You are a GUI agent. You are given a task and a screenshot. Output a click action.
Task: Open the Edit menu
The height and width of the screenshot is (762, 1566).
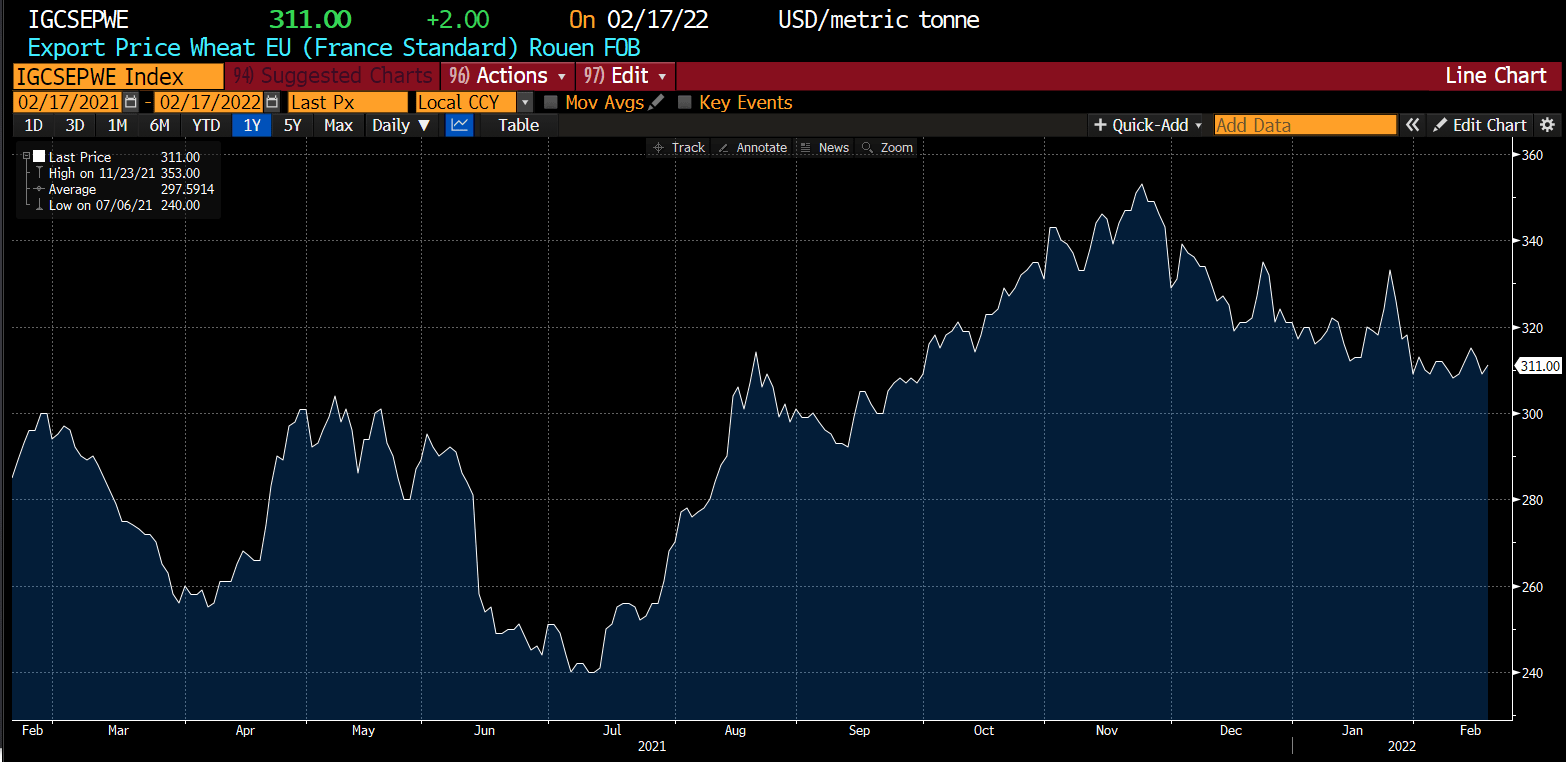[x=626, y=76]
